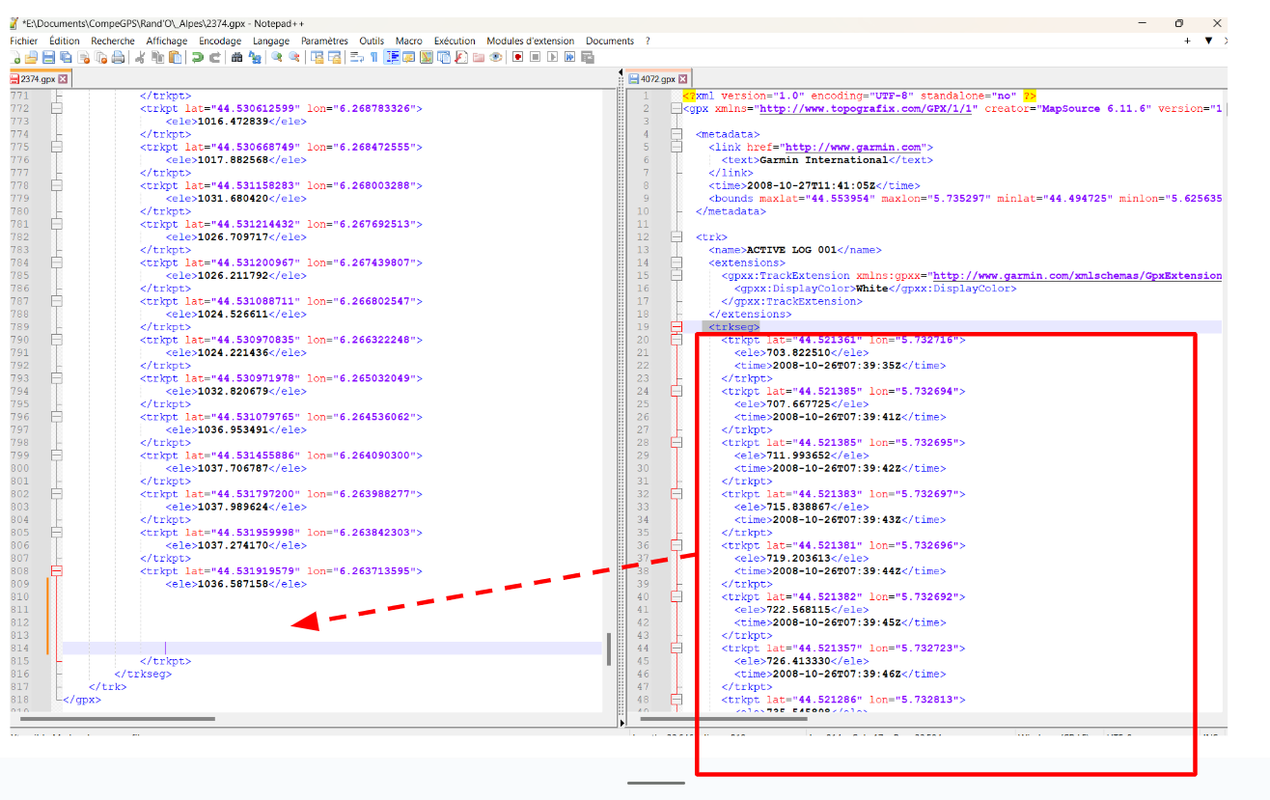Click the Zoom In magnifier icon

[276, 58]
